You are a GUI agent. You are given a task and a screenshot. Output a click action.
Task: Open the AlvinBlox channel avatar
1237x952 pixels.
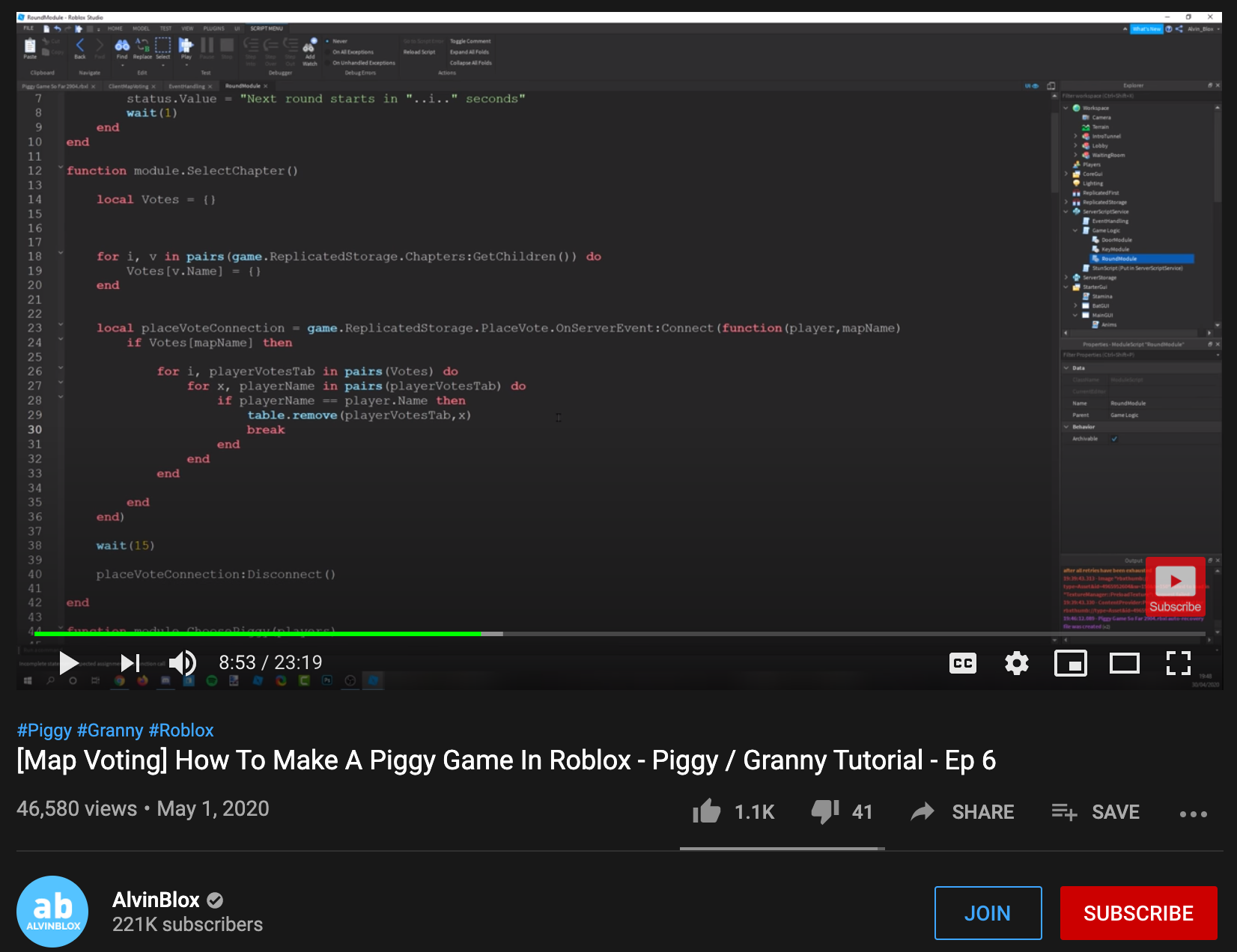click(x=52, y=912)
